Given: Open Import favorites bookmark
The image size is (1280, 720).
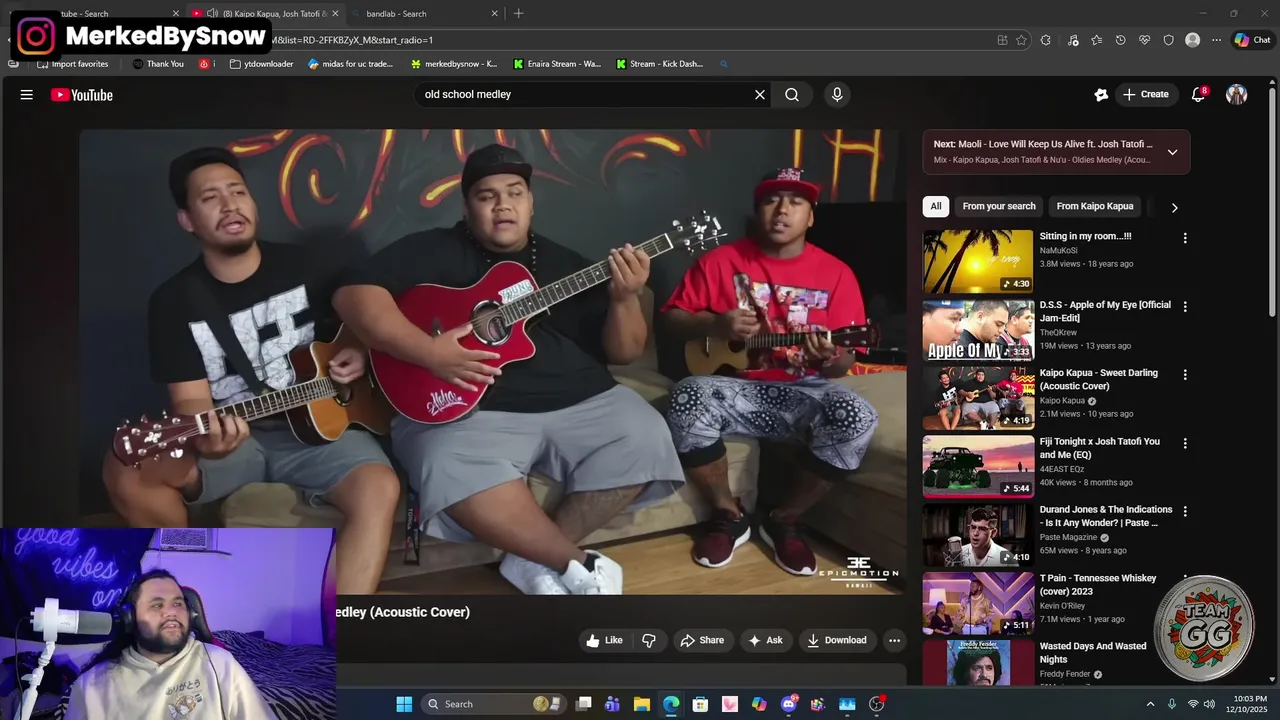Looking at the screenshot, I should (x=73, y=64).
